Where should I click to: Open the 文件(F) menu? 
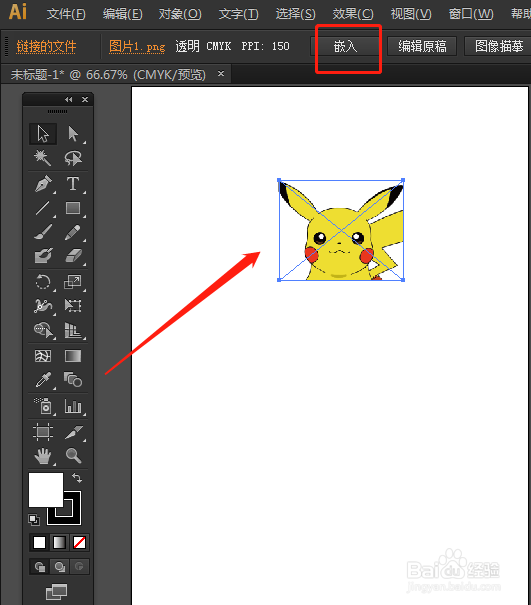[66, 14]
